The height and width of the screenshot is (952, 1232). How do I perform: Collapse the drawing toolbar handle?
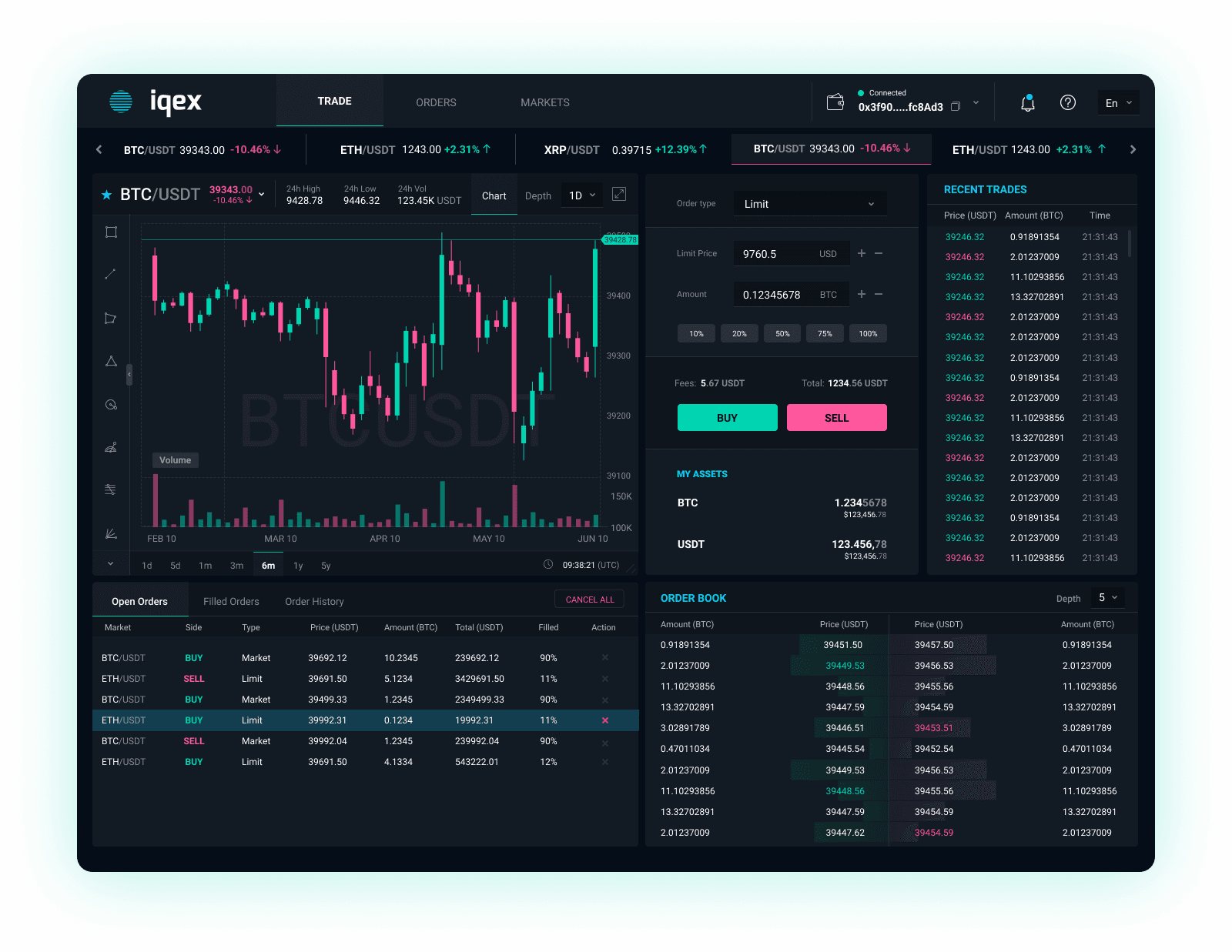129,375
